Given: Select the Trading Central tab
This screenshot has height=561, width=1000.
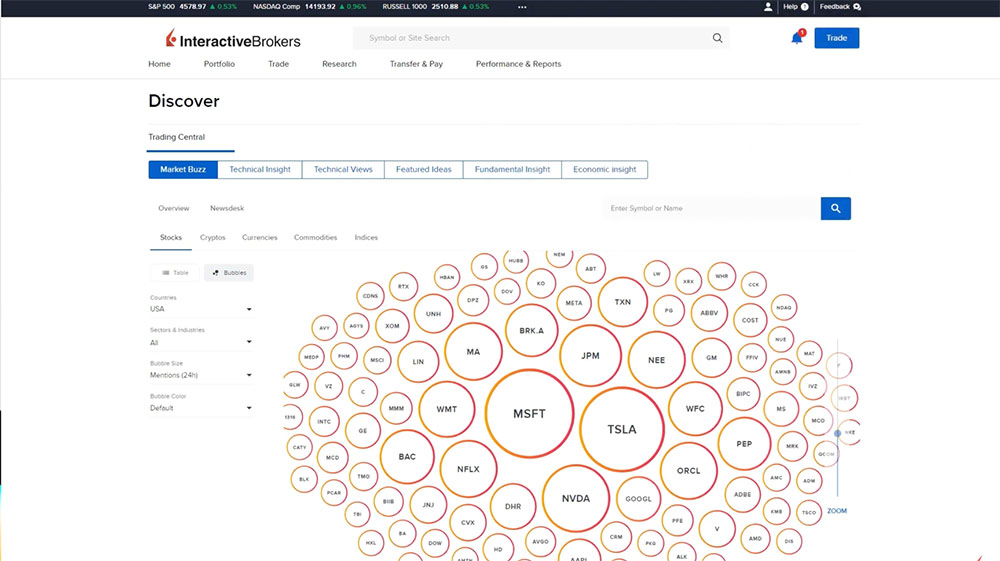Looking at the screenshot, I should click(177, 137).
